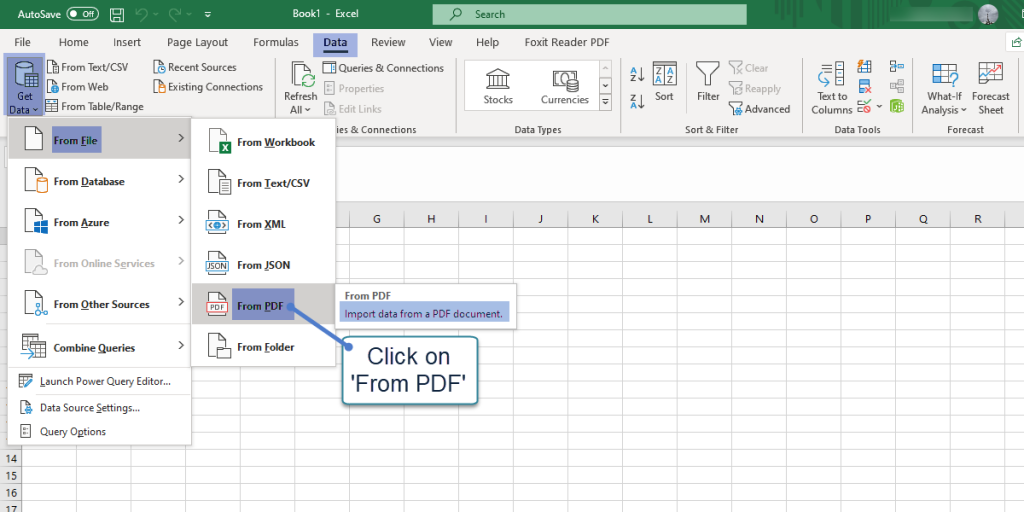Open Existing Connections

click(x=208, y=87)
